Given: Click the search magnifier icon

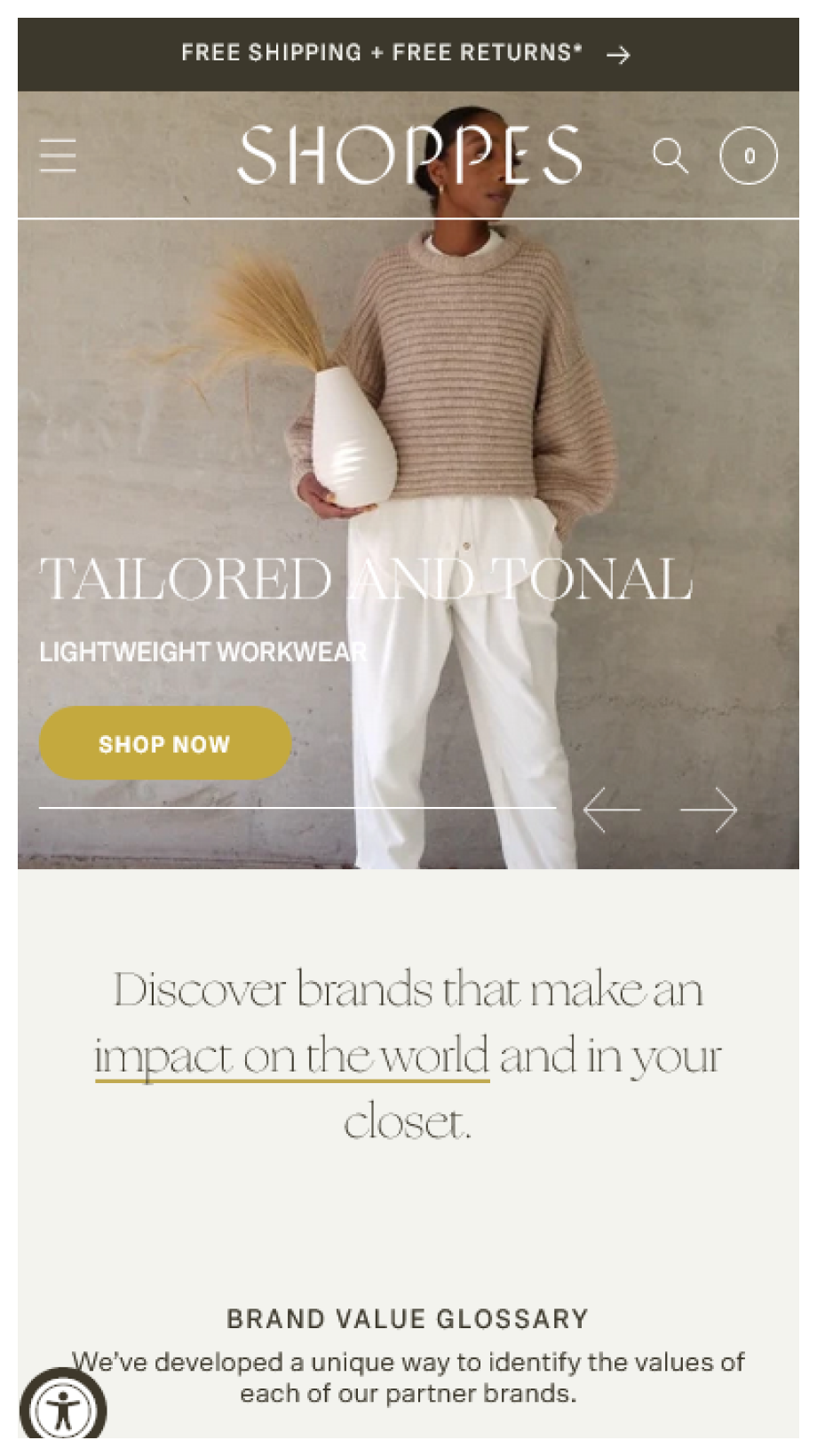Looking at the screenshot, I should (670, 155).
